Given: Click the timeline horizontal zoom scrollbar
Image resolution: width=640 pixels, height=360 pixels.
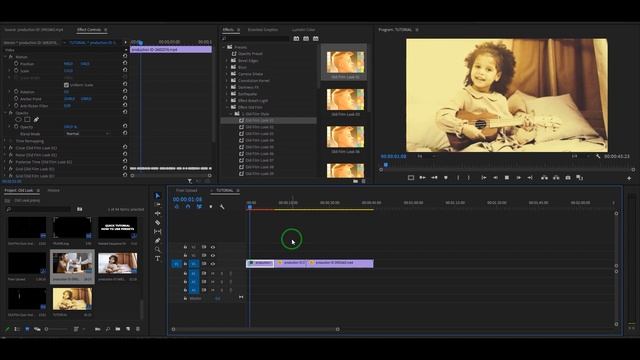Looking at the screenshot, I should (x=256, y=329).
